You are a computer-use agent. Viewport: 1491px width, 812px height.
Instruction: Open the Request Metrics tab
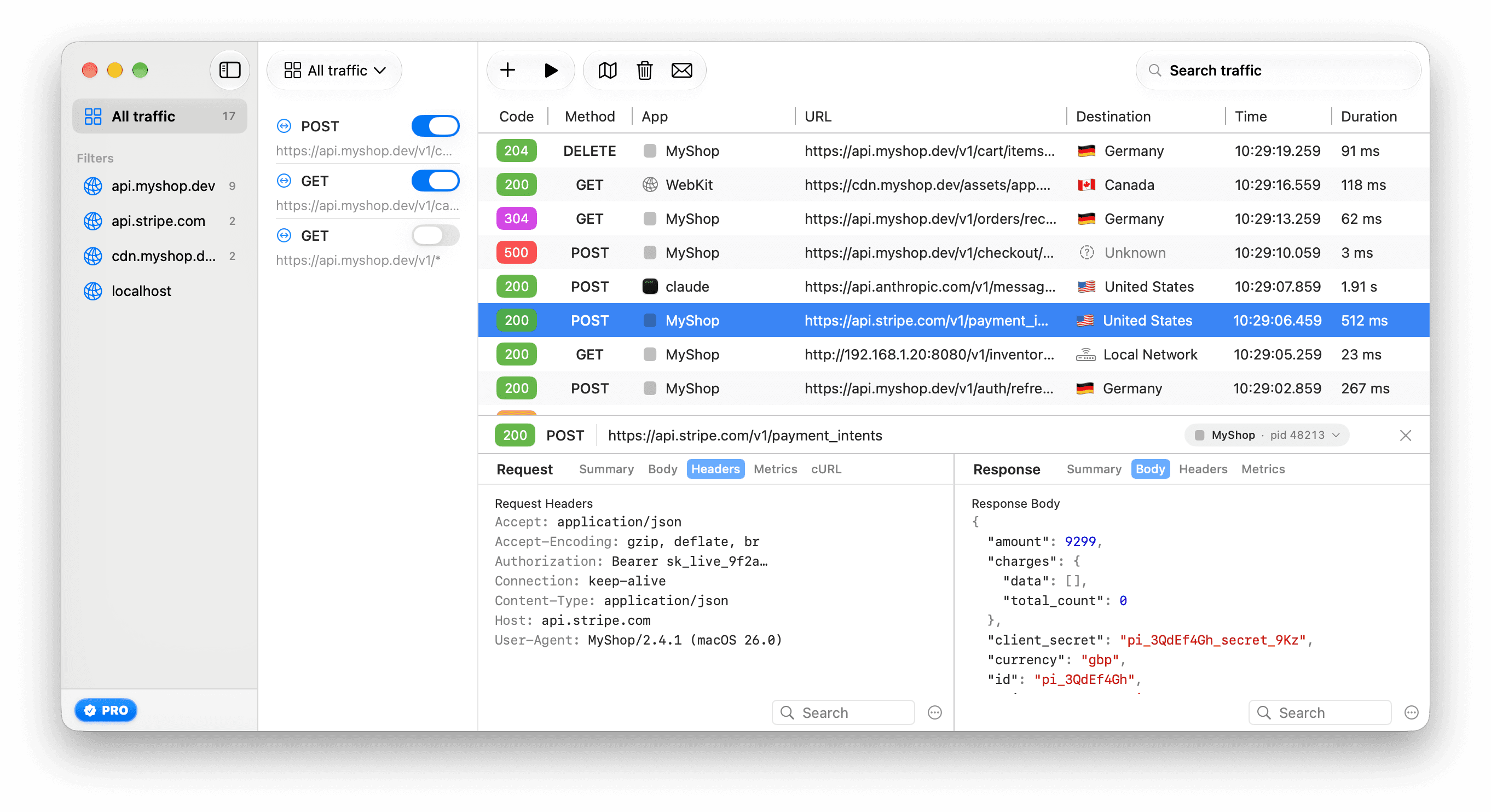(775, 469)
